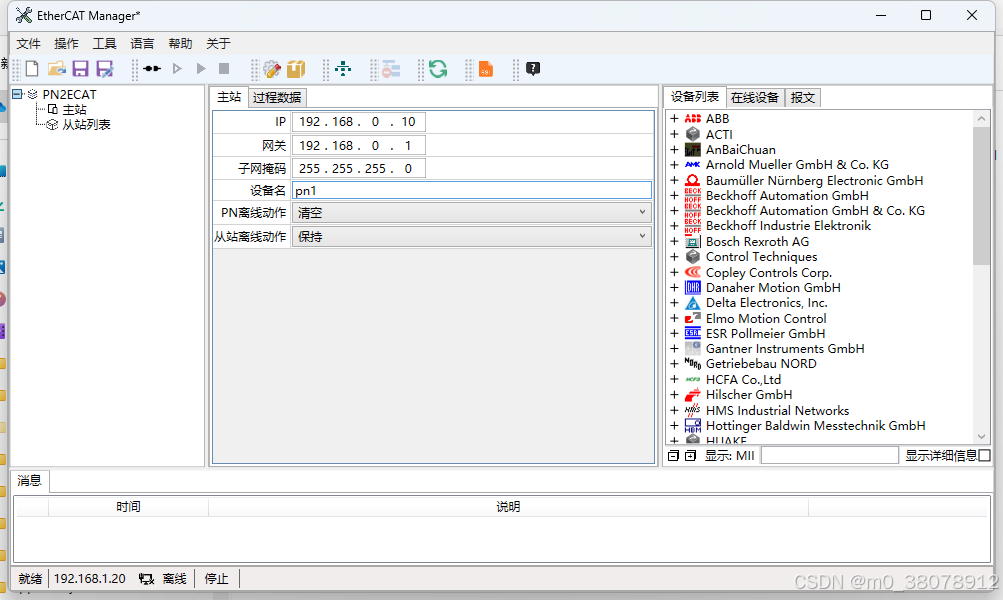This screenshot has width=1003, height=600.
Task: Expand the Danaher Motion GmbH node
Action: pos(674,287)
